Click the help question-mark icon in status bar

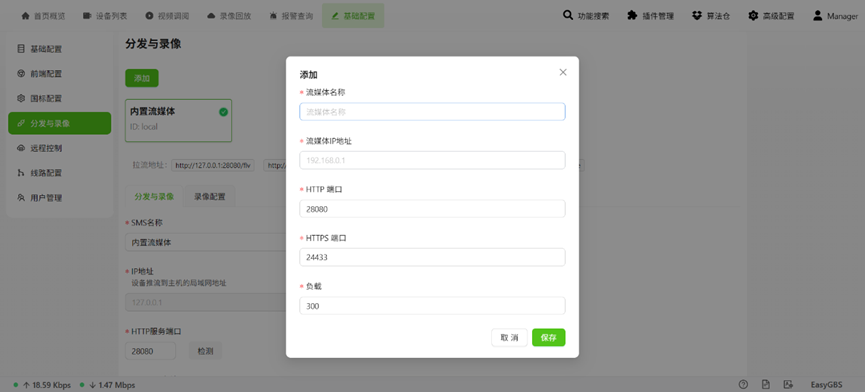(x=743, y=384)
